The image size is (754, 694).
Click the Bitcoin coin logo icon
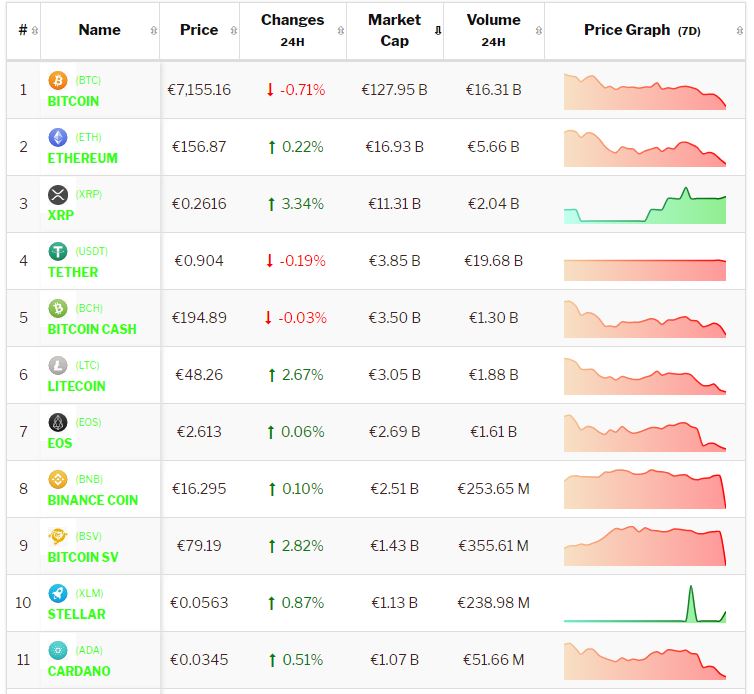(x=58, y=80)
